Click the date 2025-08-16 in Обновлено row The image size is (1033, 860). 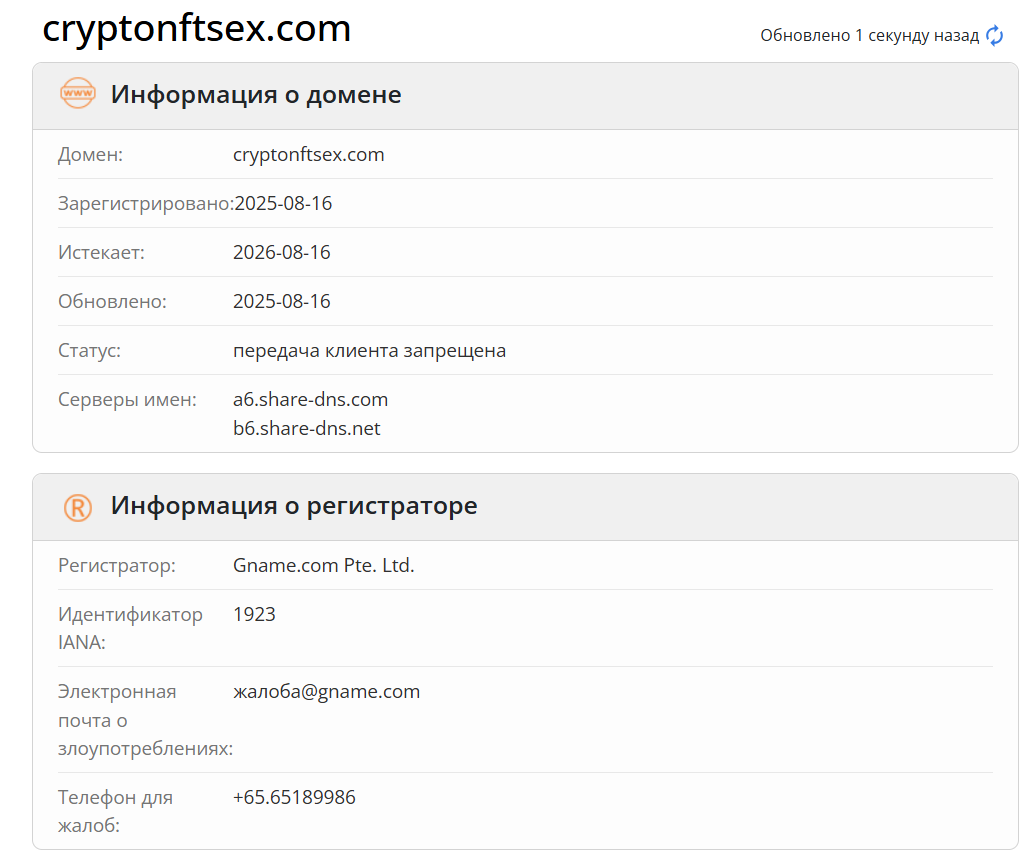(x=282, y=301)
